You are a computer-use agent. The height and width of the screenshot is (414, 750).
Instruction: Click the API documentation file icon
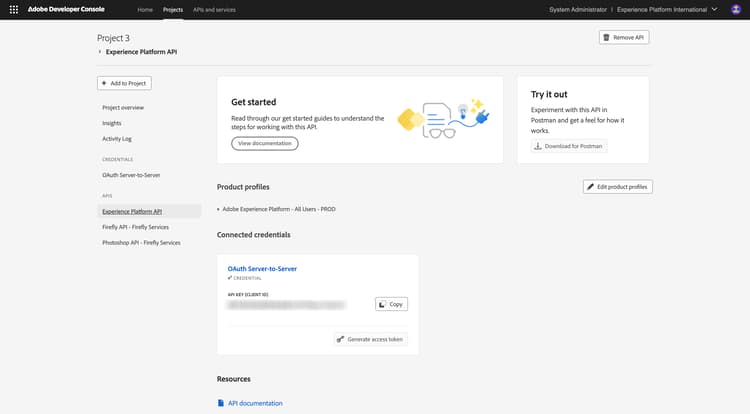point(221,403)
